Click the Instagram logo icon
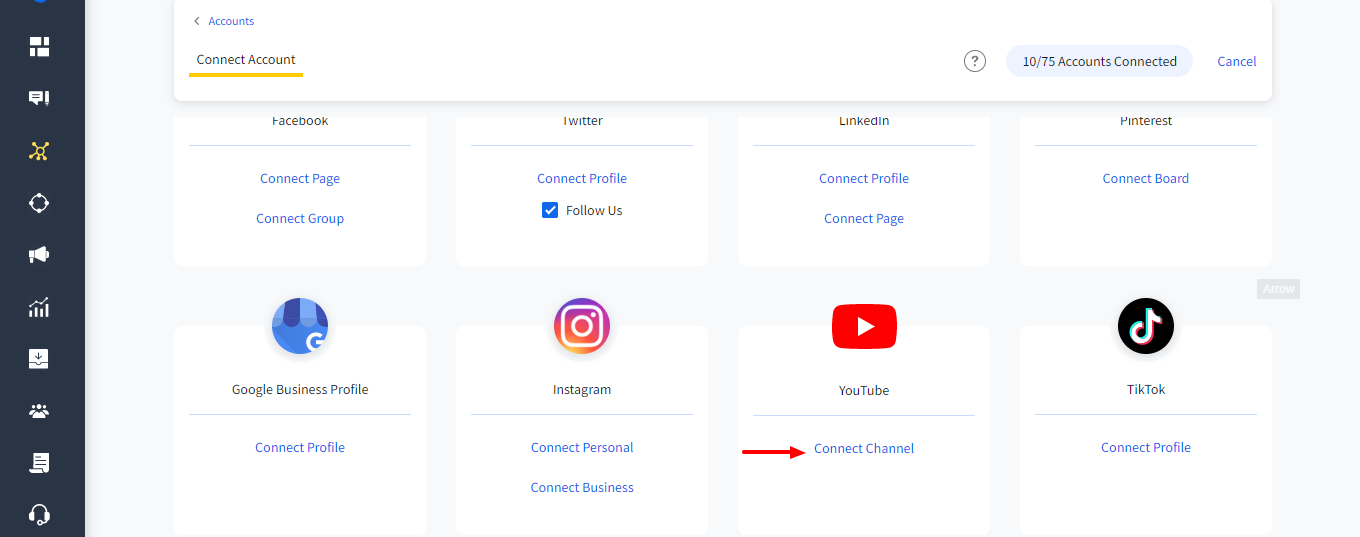Screen dimensions: 1360x537 pos(582,326)
